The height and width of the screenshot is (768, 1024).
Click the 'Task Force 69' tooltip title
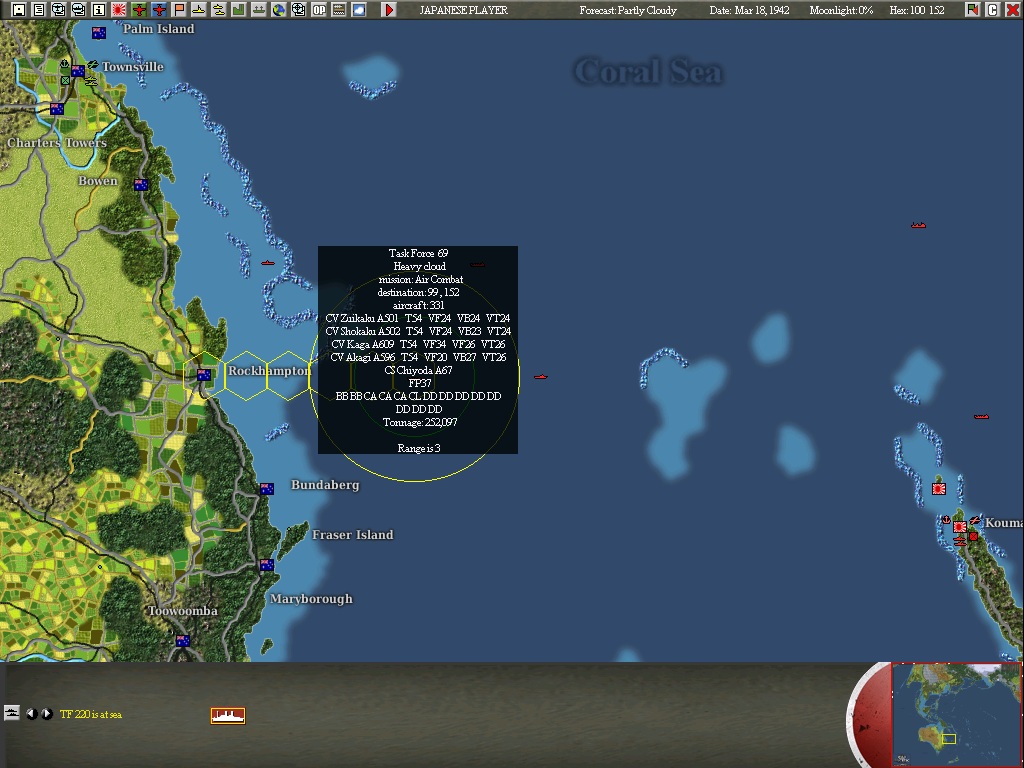click(418, 253)
